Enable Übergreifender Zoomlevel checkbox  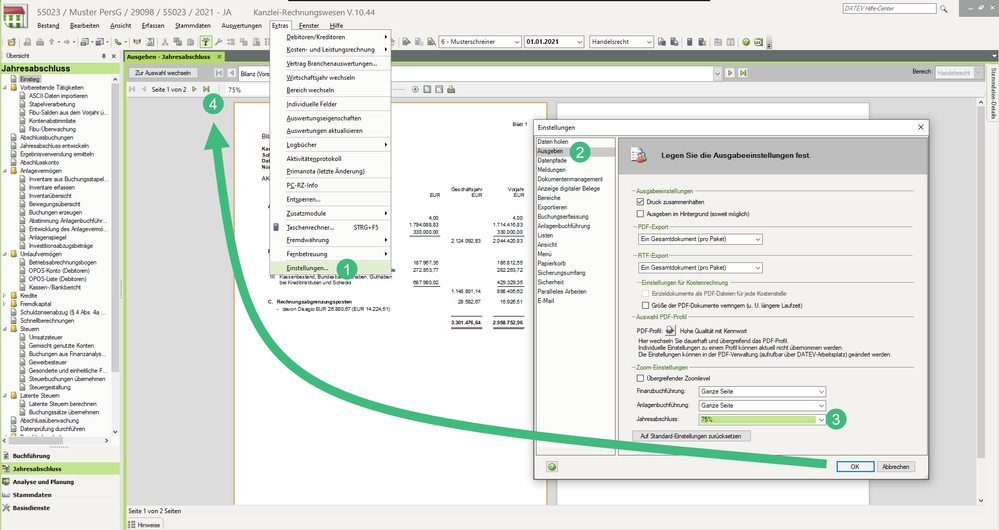pos(640,378)
